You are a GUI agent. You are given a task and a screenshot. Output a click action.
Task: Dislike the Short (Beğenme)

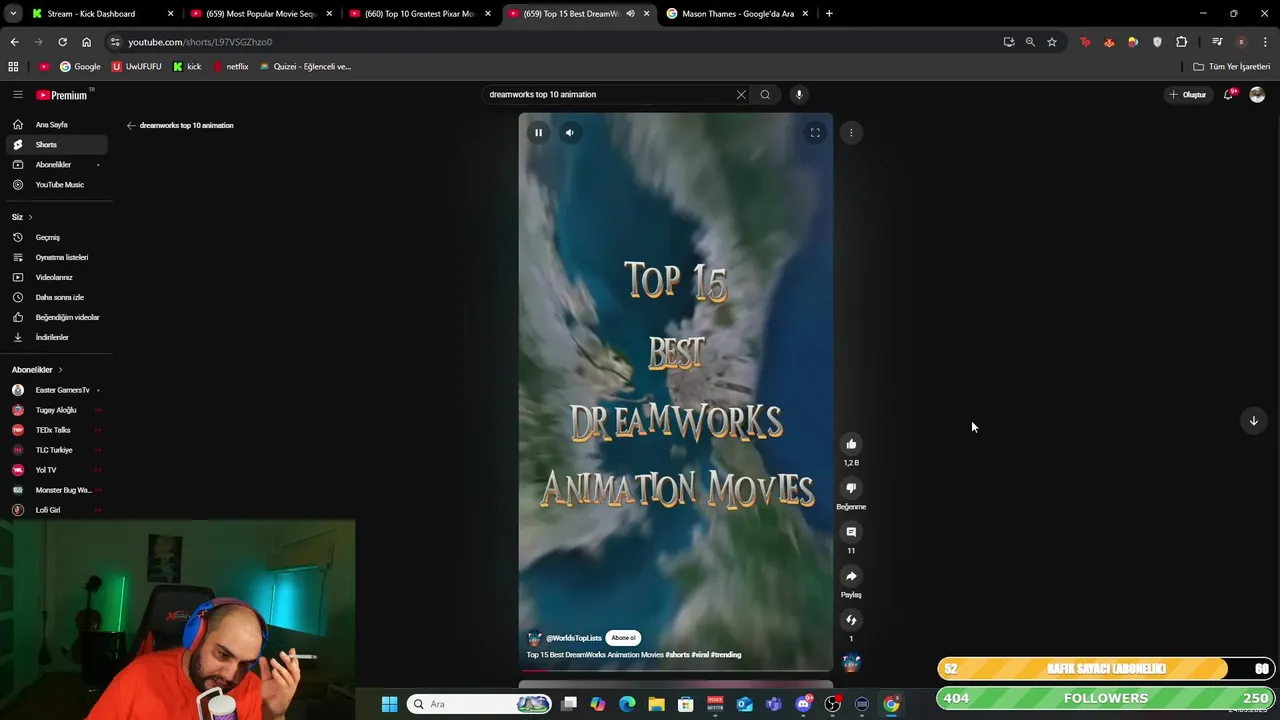851,488
